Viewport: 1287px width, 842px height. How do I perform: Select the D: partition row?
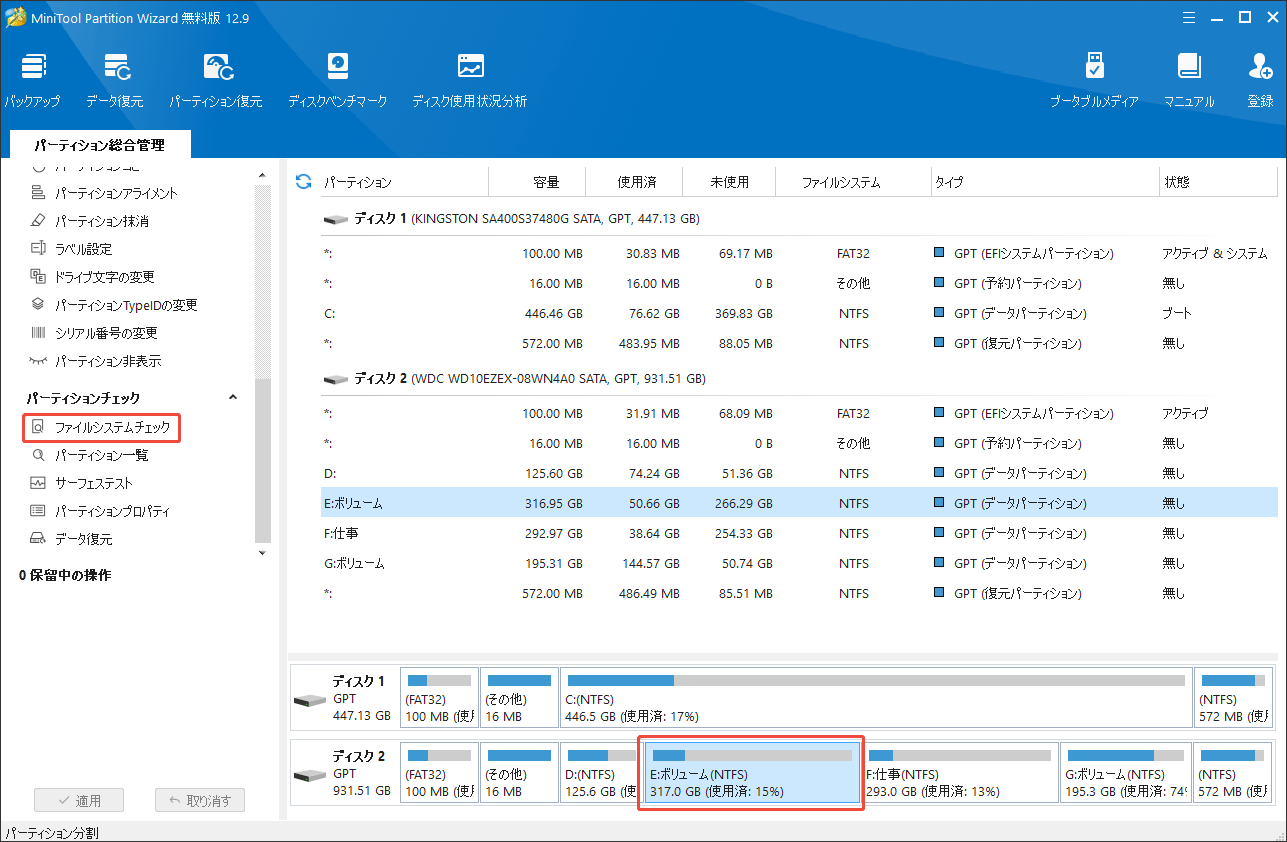797,473
